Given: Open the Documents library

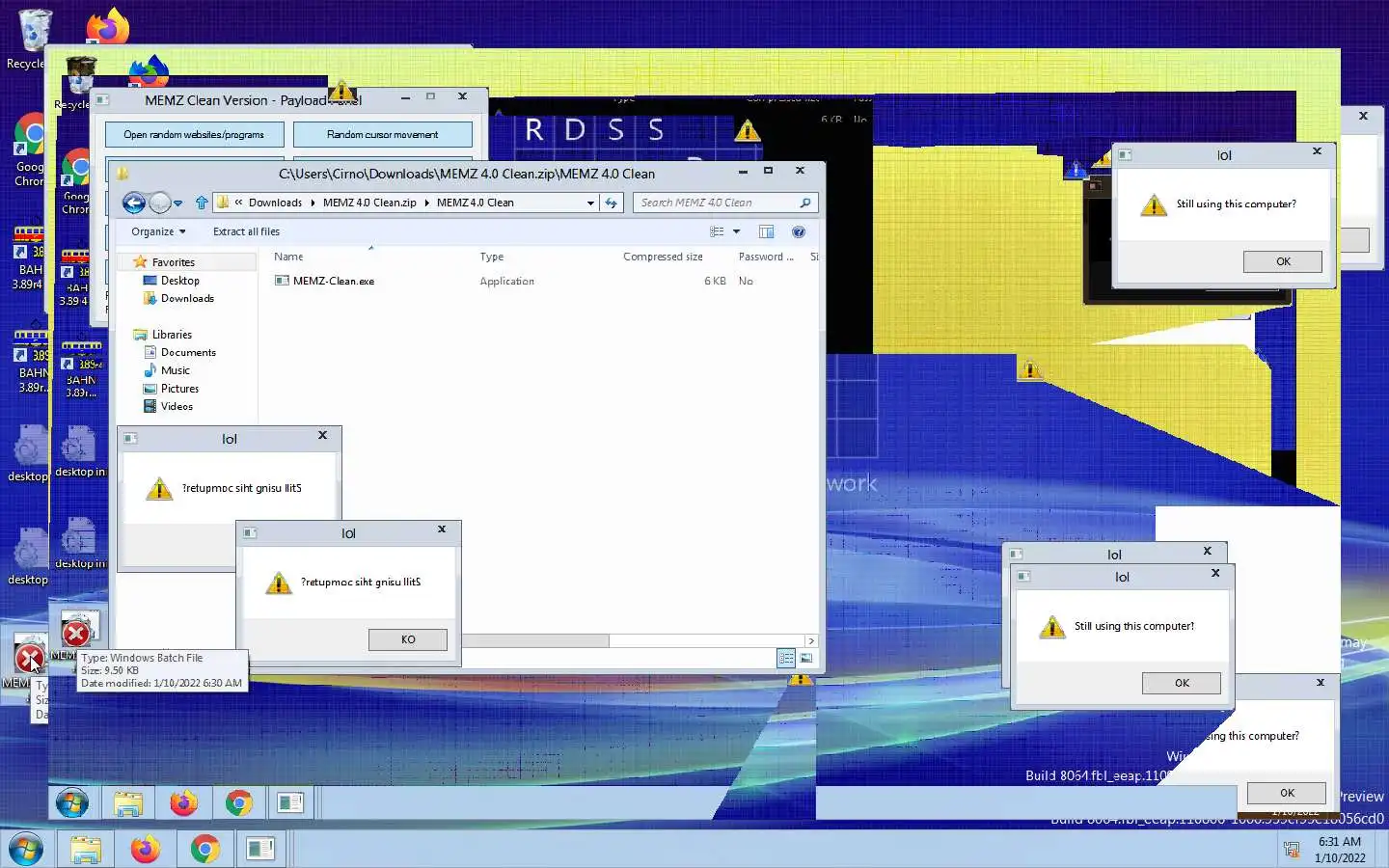Looking at the screenshot, I should click(x=188, y=352).
